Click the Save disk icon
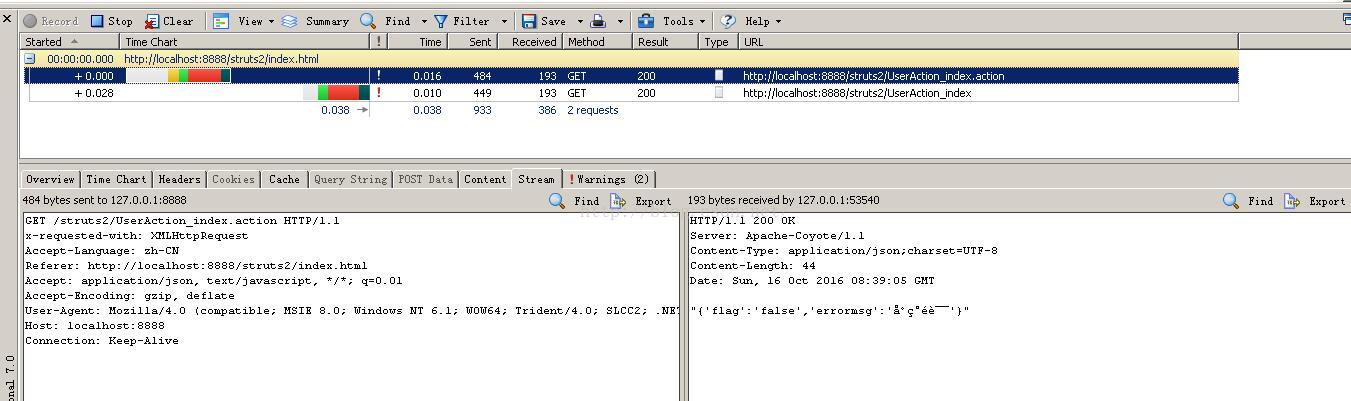Viewport: 1351px width, 401px height. [528, 21]
